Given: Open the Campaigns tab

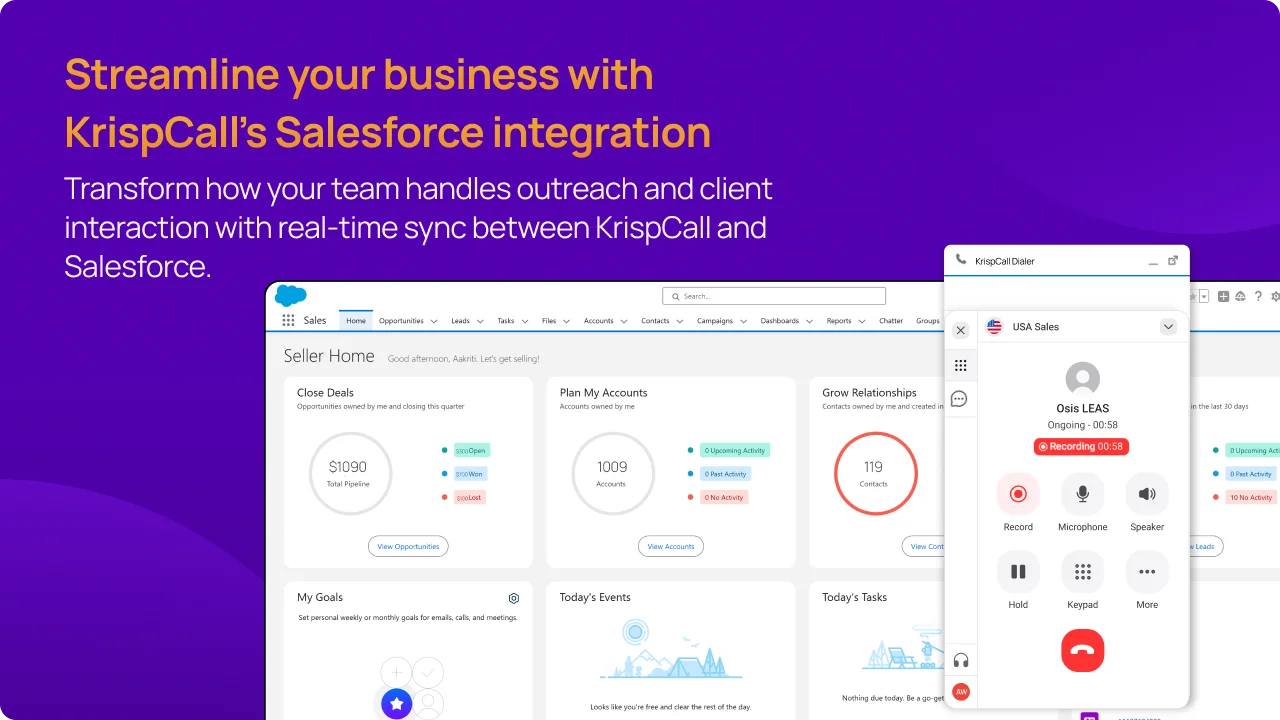Looking at the screenshot, I should point(715,321).
